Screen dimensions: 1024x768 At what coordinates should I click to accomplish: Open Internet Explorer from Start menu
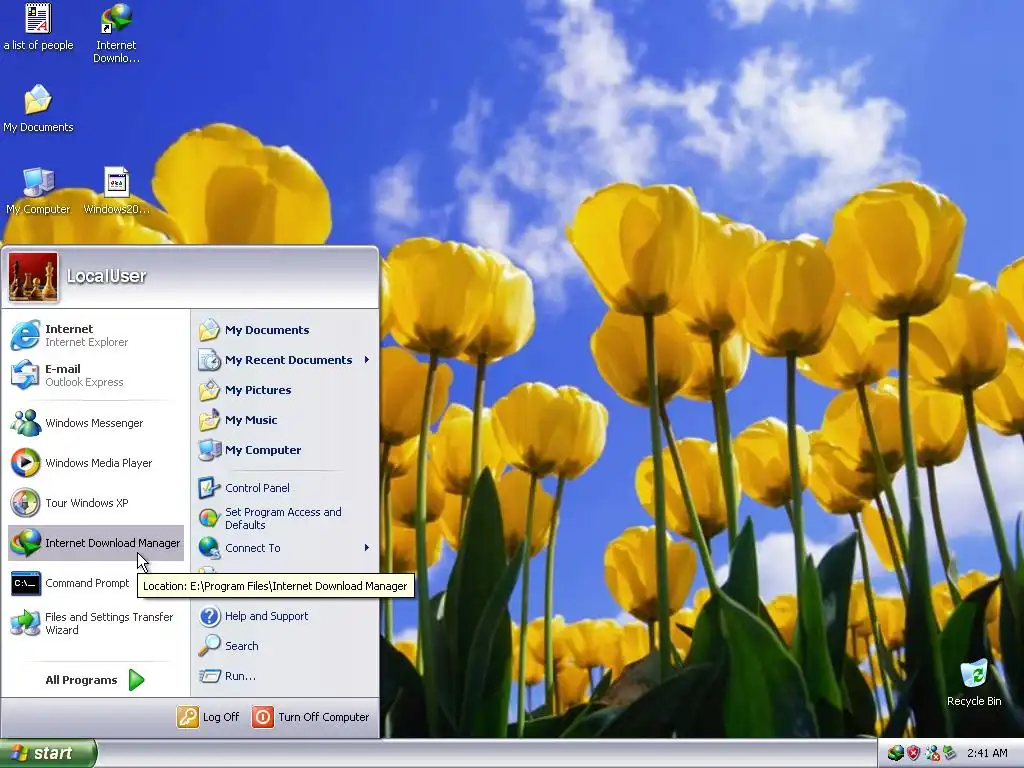click(x=95, y=335)
